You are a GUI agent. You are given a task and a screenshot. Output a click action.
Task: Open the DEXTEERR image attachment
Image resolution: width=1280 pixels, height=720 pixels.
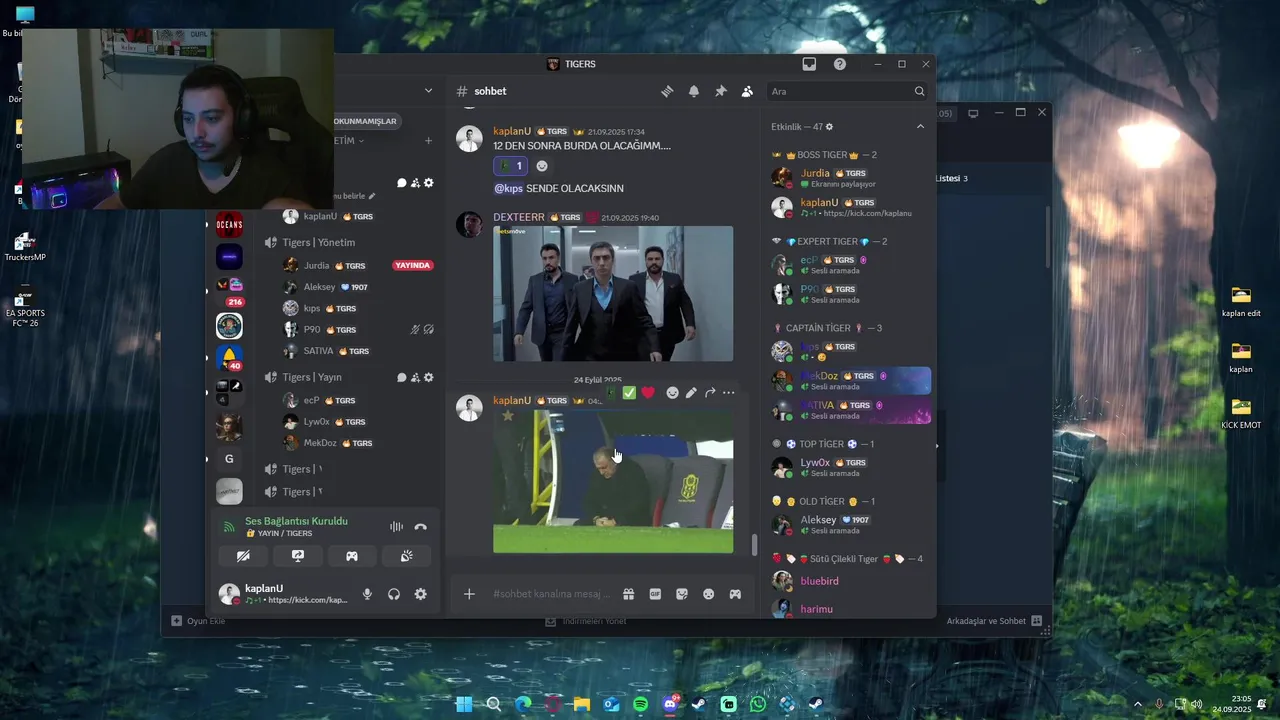point(613,293)
